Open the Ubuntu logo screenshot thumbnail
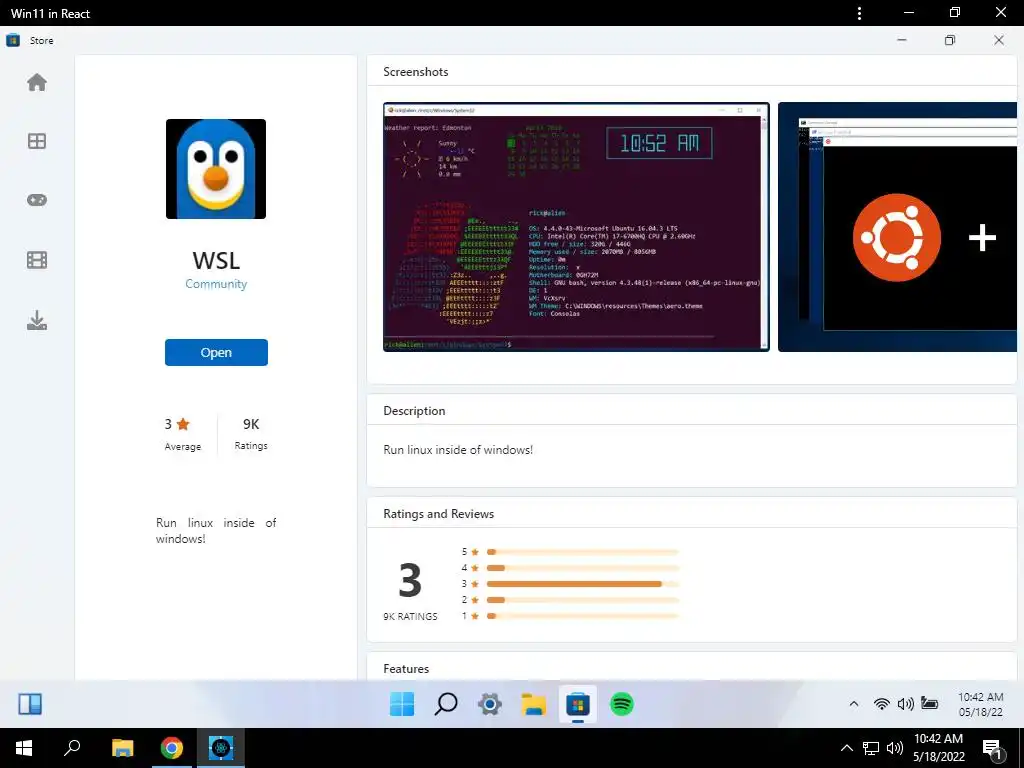This screenshot has width=1024, height=768. (897, 227)
